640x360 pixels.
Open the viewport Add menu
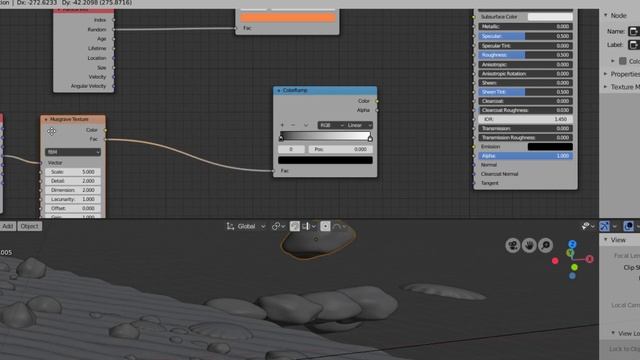pos(7,226)
